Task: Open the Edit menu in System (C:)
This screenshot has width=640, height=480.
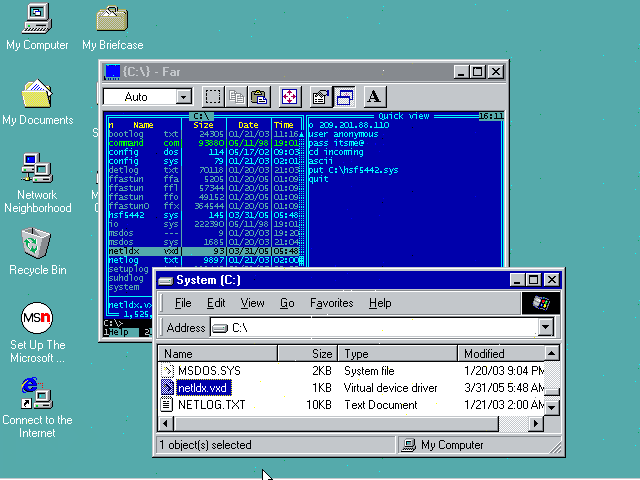Action: click(x=216, y=303)
